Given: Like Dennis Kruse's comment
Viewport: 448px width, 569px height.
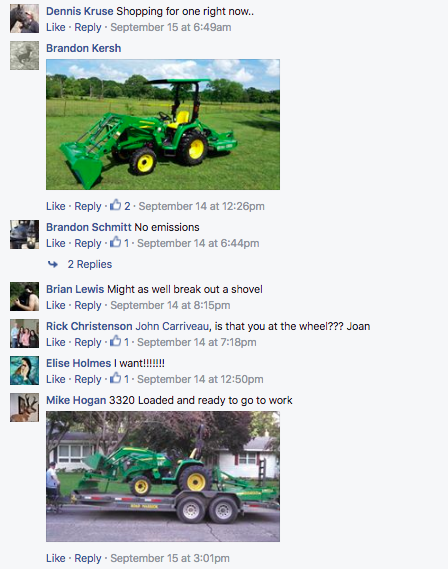Looking at the screenshot, I should click(x=56, y=27).
